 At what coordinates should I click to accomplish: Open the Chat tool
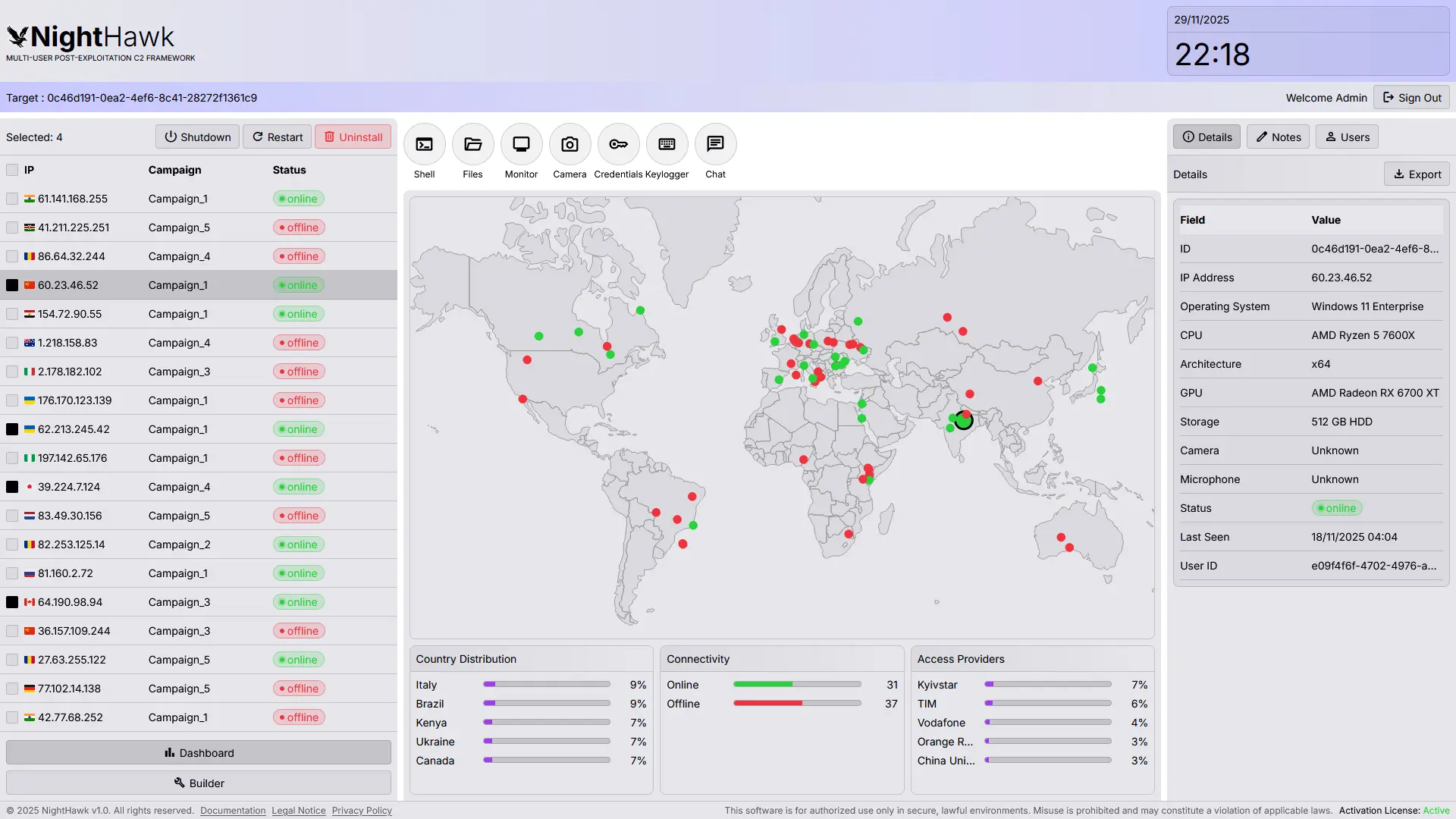(x=715, y=144)
